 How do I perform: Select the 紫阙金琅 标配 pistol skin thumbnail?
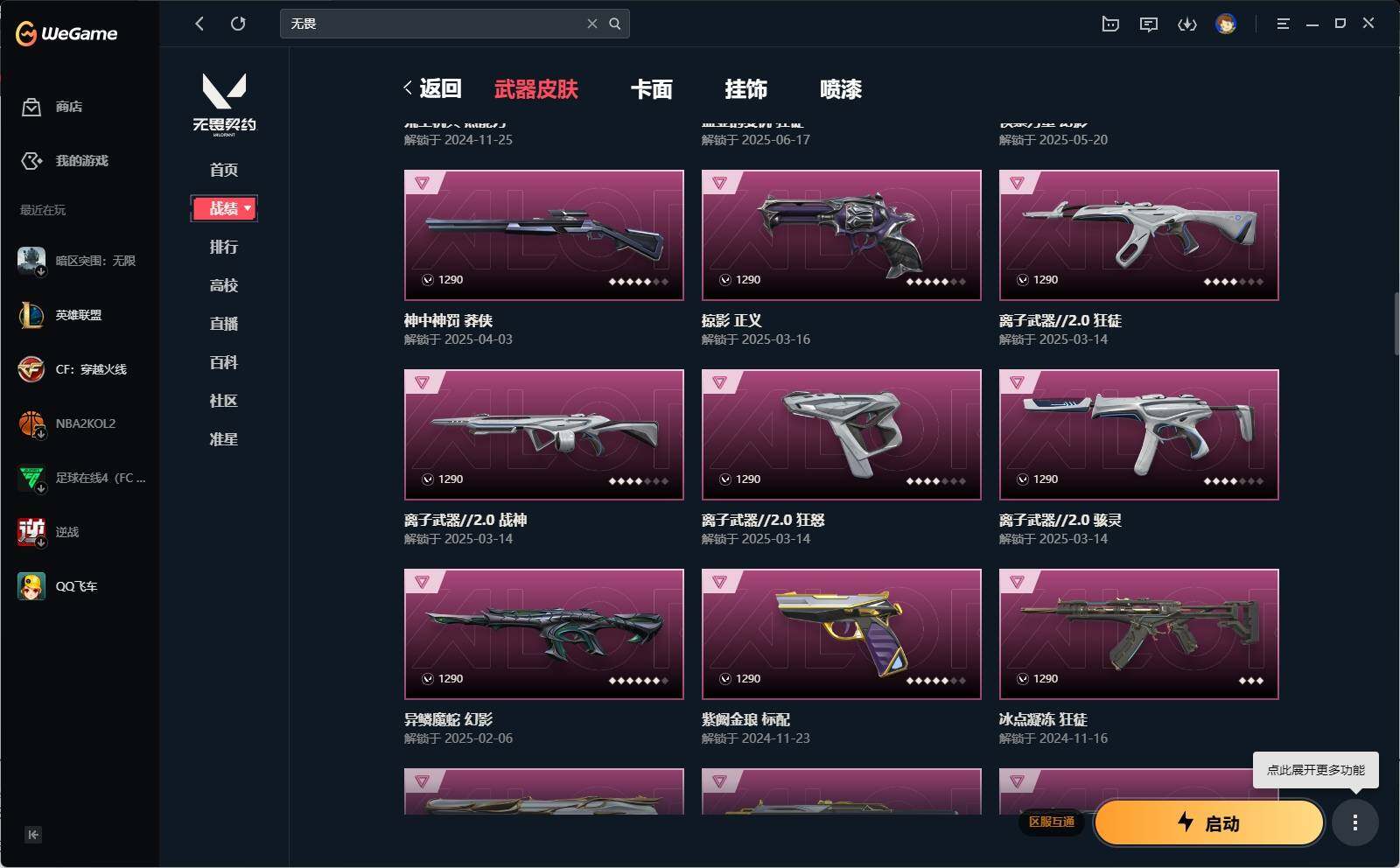click(841, 633)
